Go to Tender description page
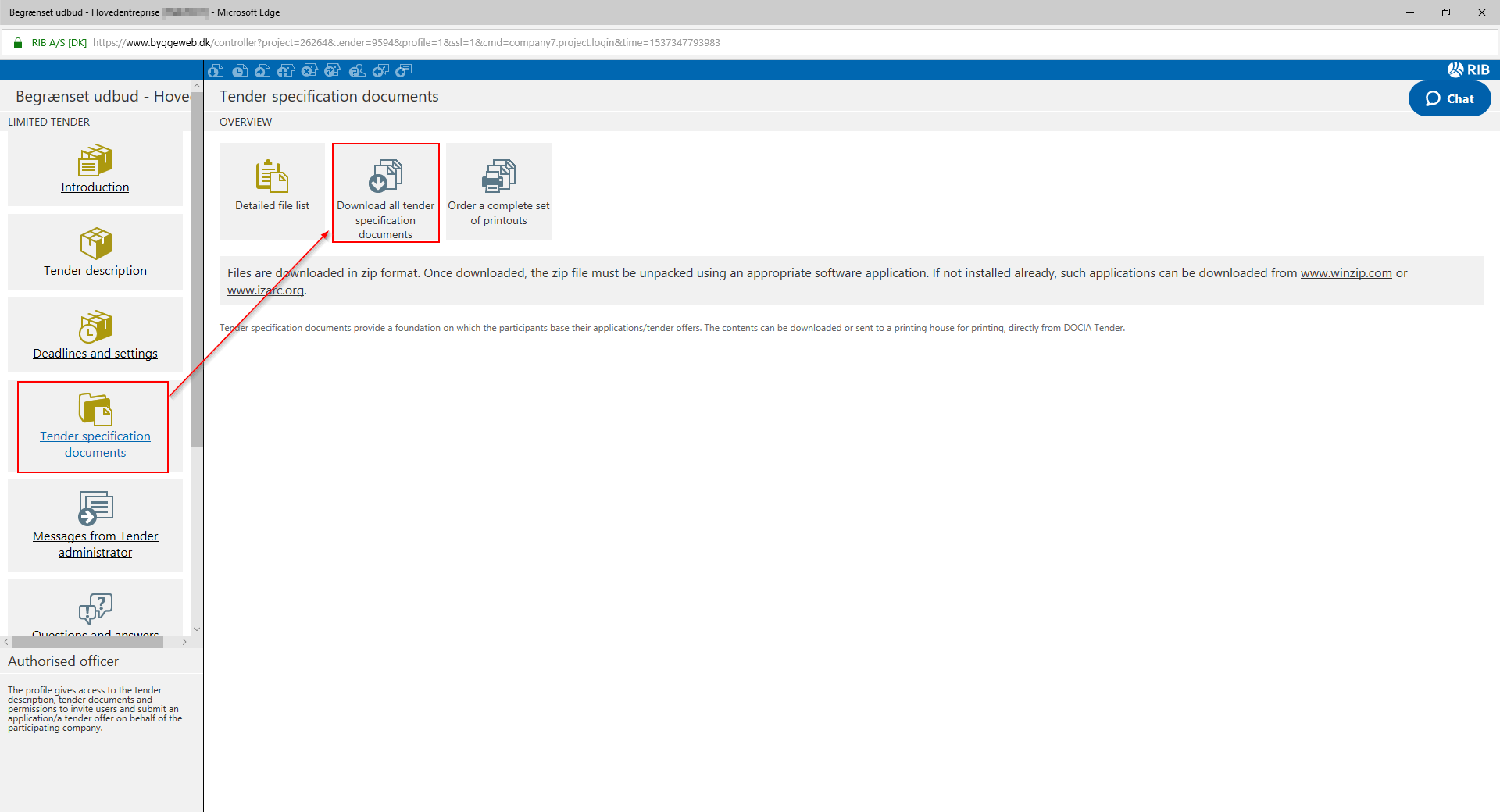Viewport: 1500px width, 812px height. [x=95, y=271]
